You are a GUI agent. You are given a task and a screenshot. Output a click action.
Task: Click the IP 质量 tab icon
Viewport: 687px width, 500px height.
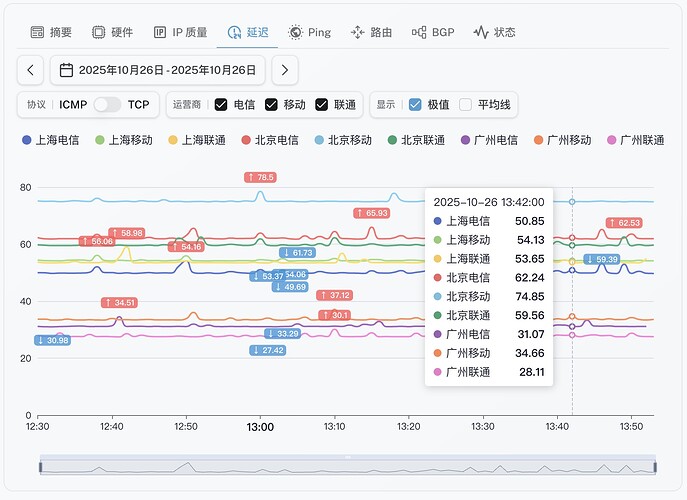(x=160, y=32)
